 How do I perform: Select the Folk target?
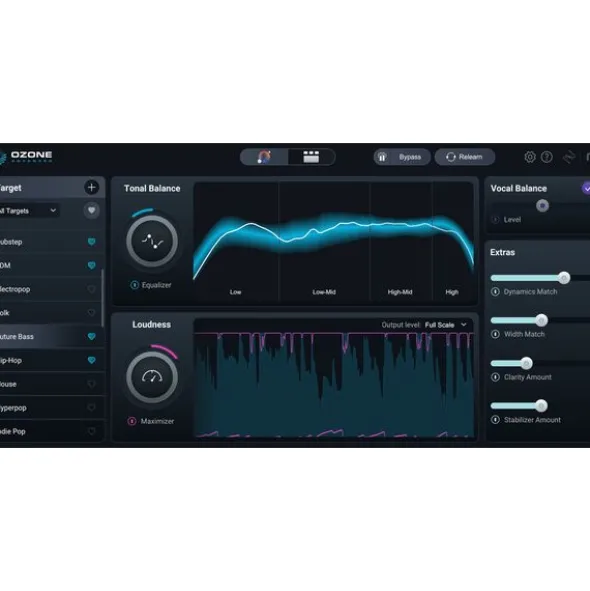coord(51,312)
